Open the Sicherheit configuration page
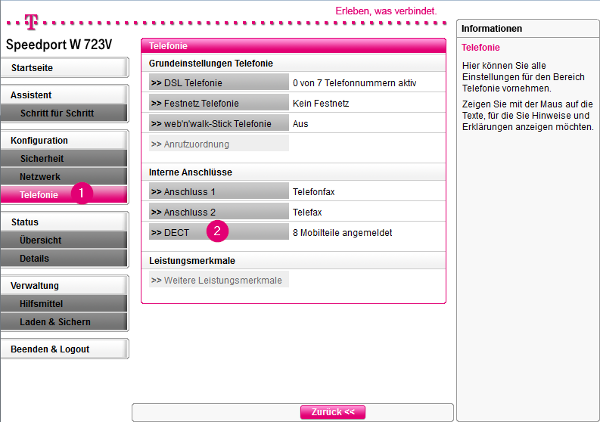 pos(64,158)
